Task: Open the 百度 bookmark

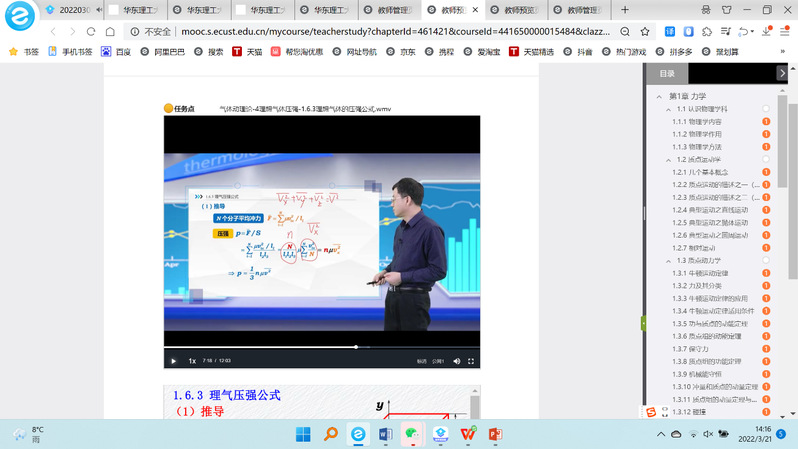Action: (117, 51)
